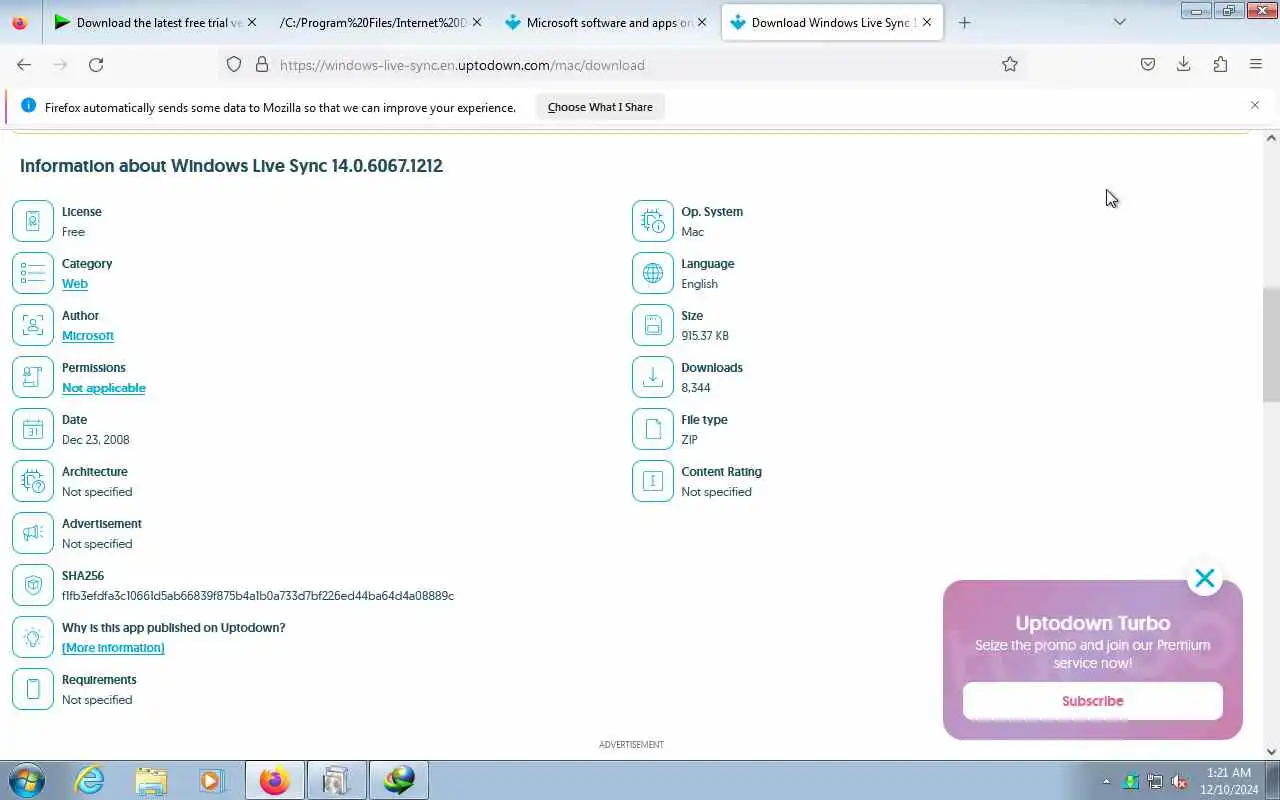Click the Firefox pinned tab icon
This screenshot has height=800, width=1280.
(20, 22)
